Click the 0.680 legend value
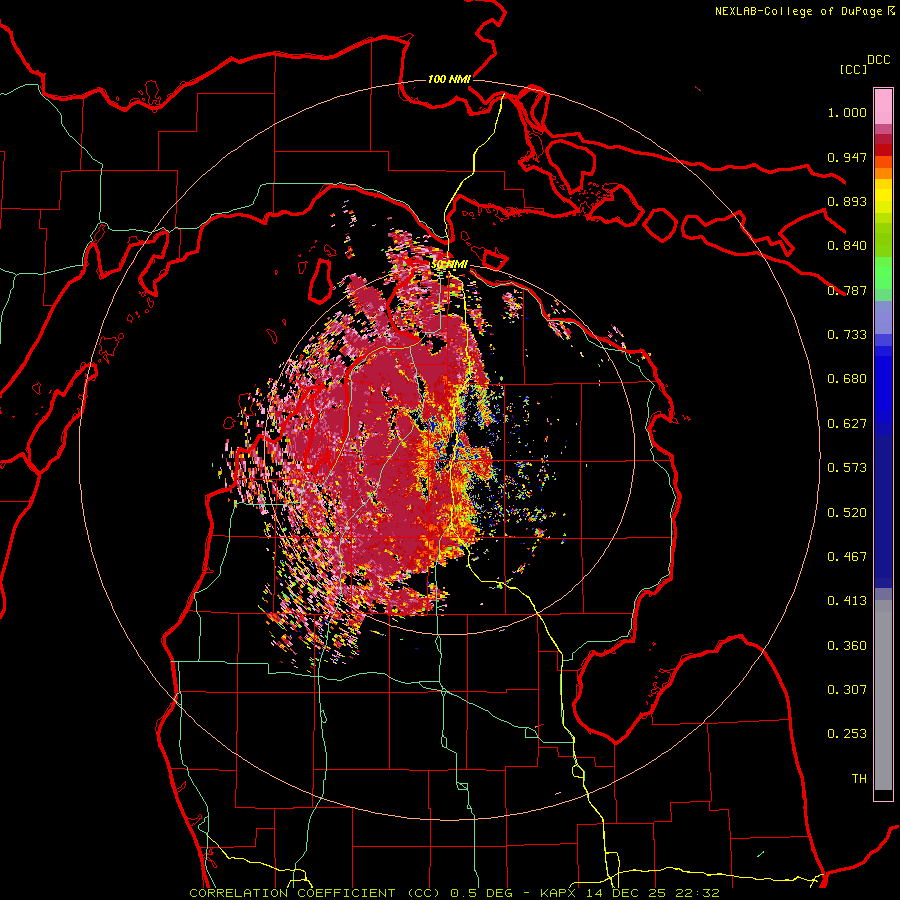The width and height of the screenshot is (900, 900). (847, 379)
